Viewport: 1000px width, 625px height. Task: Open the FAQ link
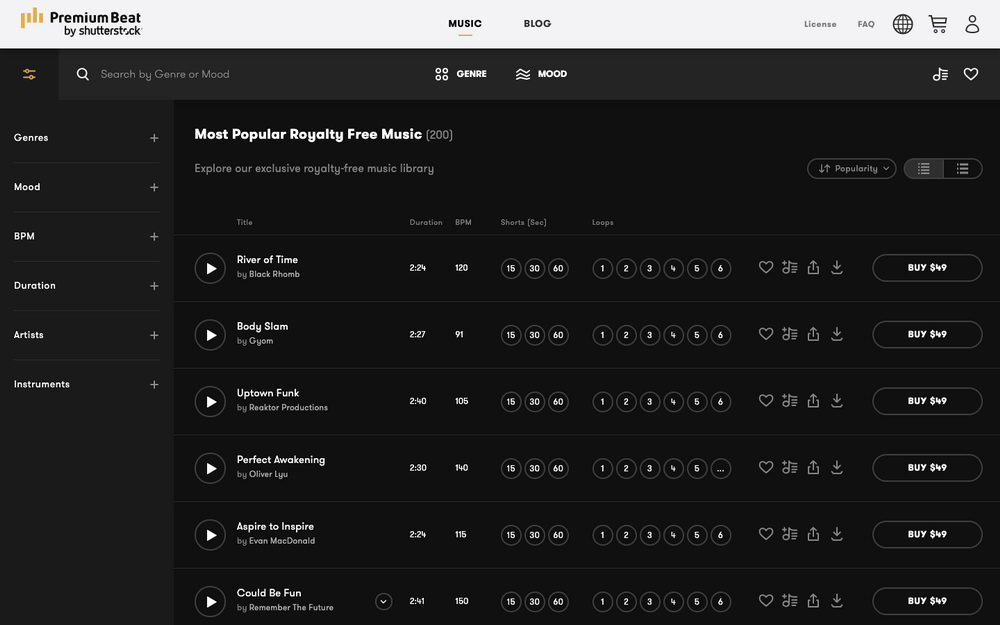866,24
